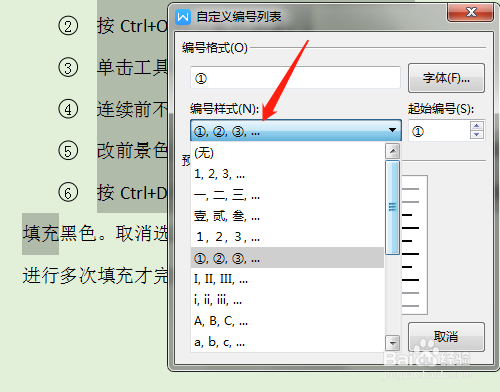Click the ⑤ 改前景色 line in document
This screenshot has width=500, height=392.
(x=113, y=151)
